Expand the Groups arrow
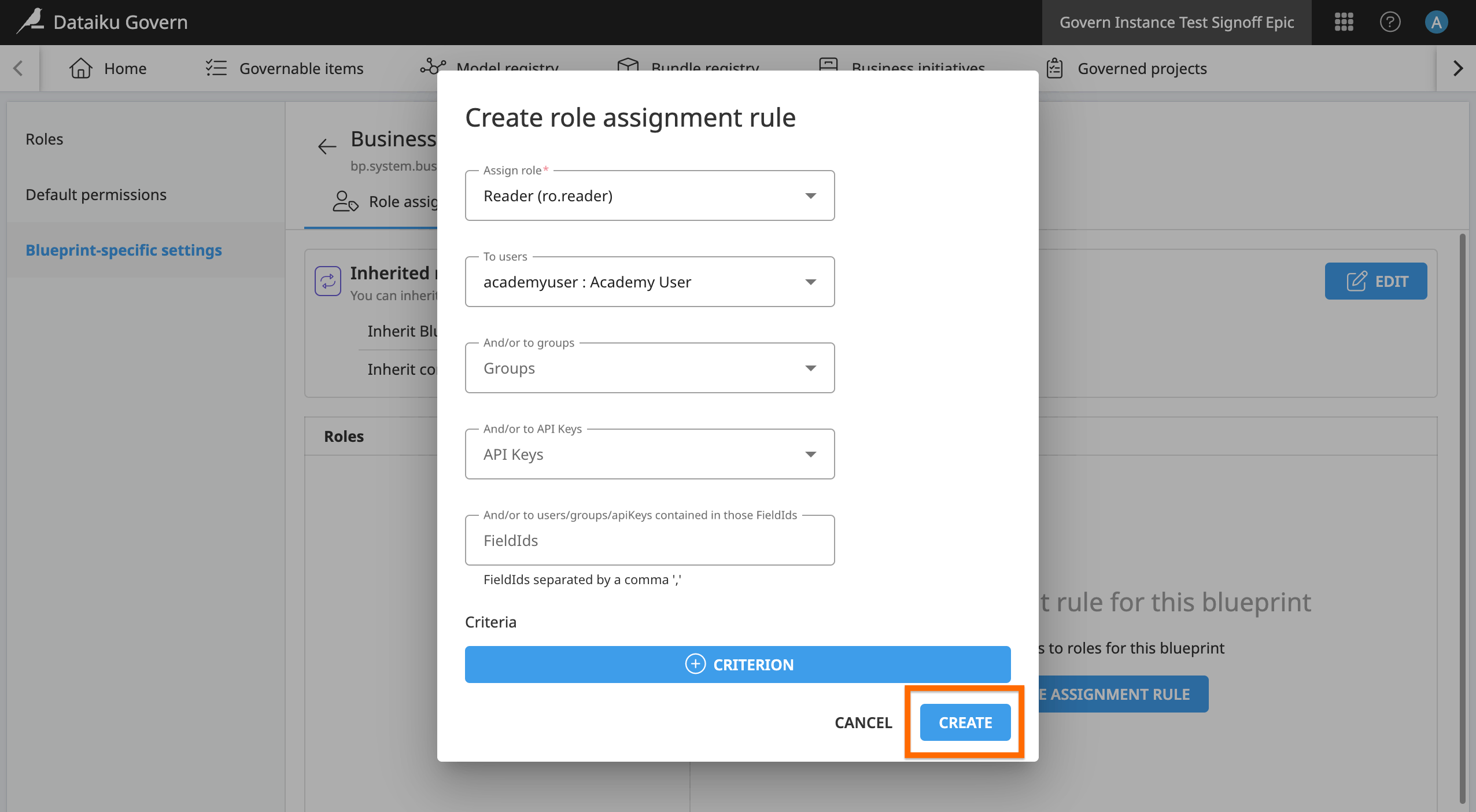 (x=811, y=368)
